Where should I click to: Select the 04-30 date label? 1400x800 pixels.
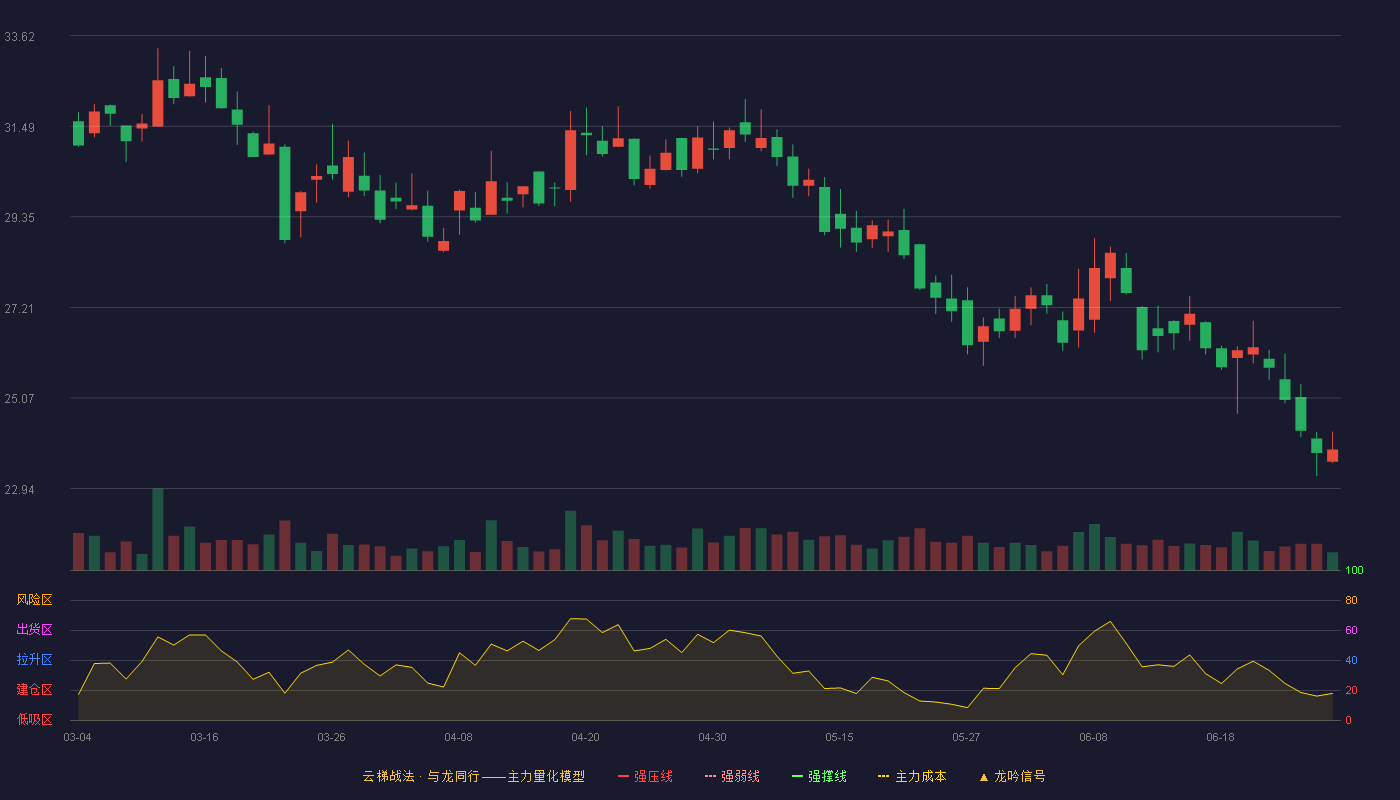click(x=712, y=737)
